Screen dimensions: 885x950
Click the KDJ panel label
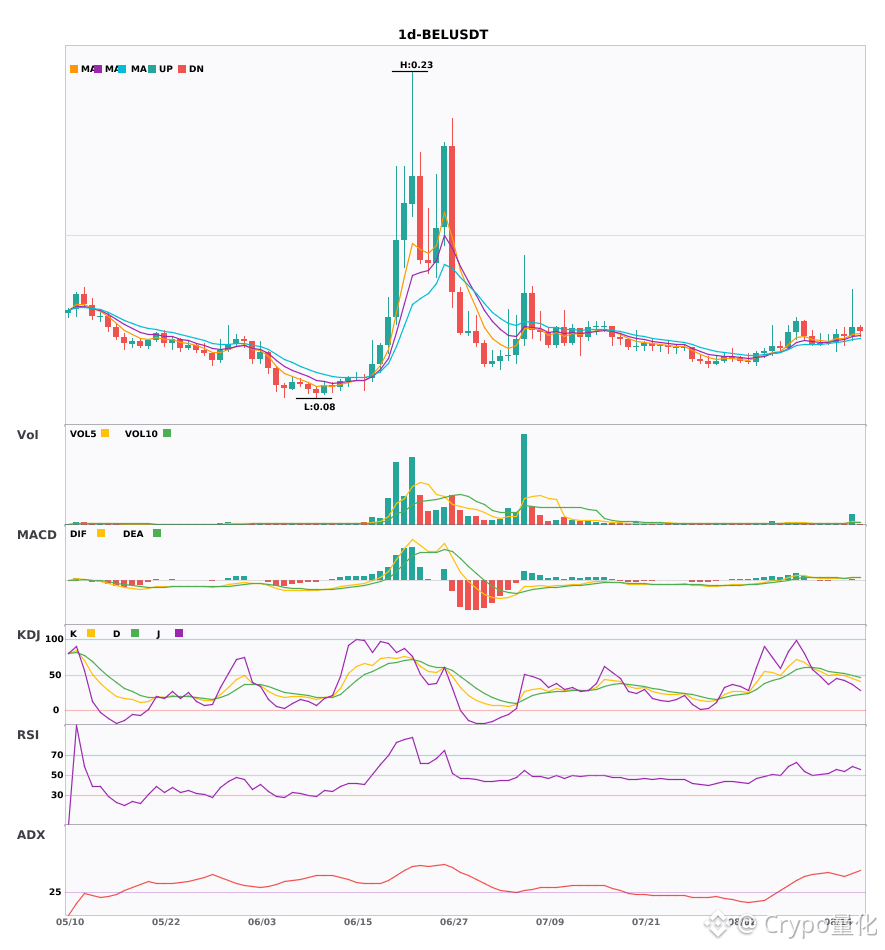(x=28, y=635)
